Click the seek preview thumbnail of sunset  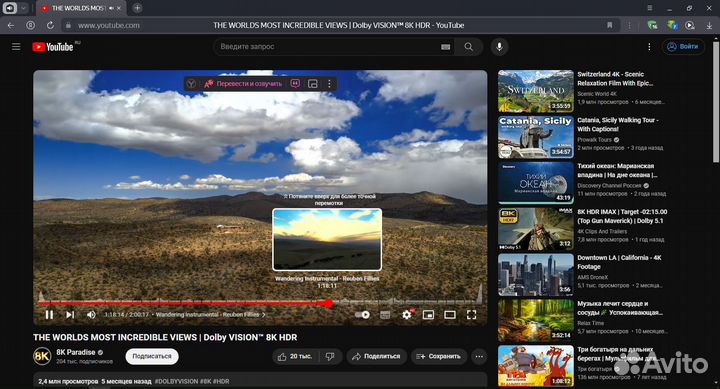327,239
